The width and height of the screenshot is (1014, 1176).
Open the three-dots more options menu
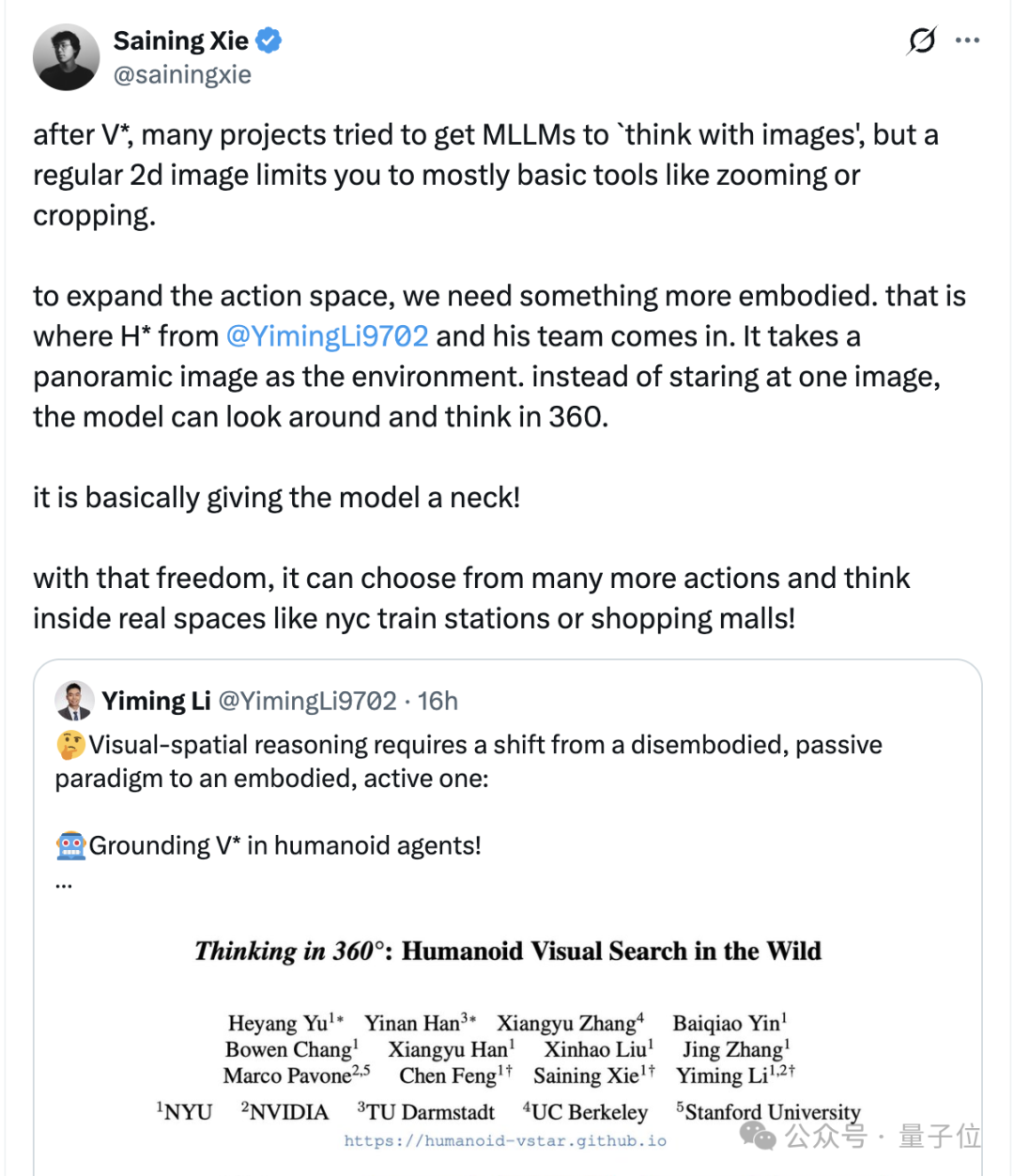tap(967, 40)
